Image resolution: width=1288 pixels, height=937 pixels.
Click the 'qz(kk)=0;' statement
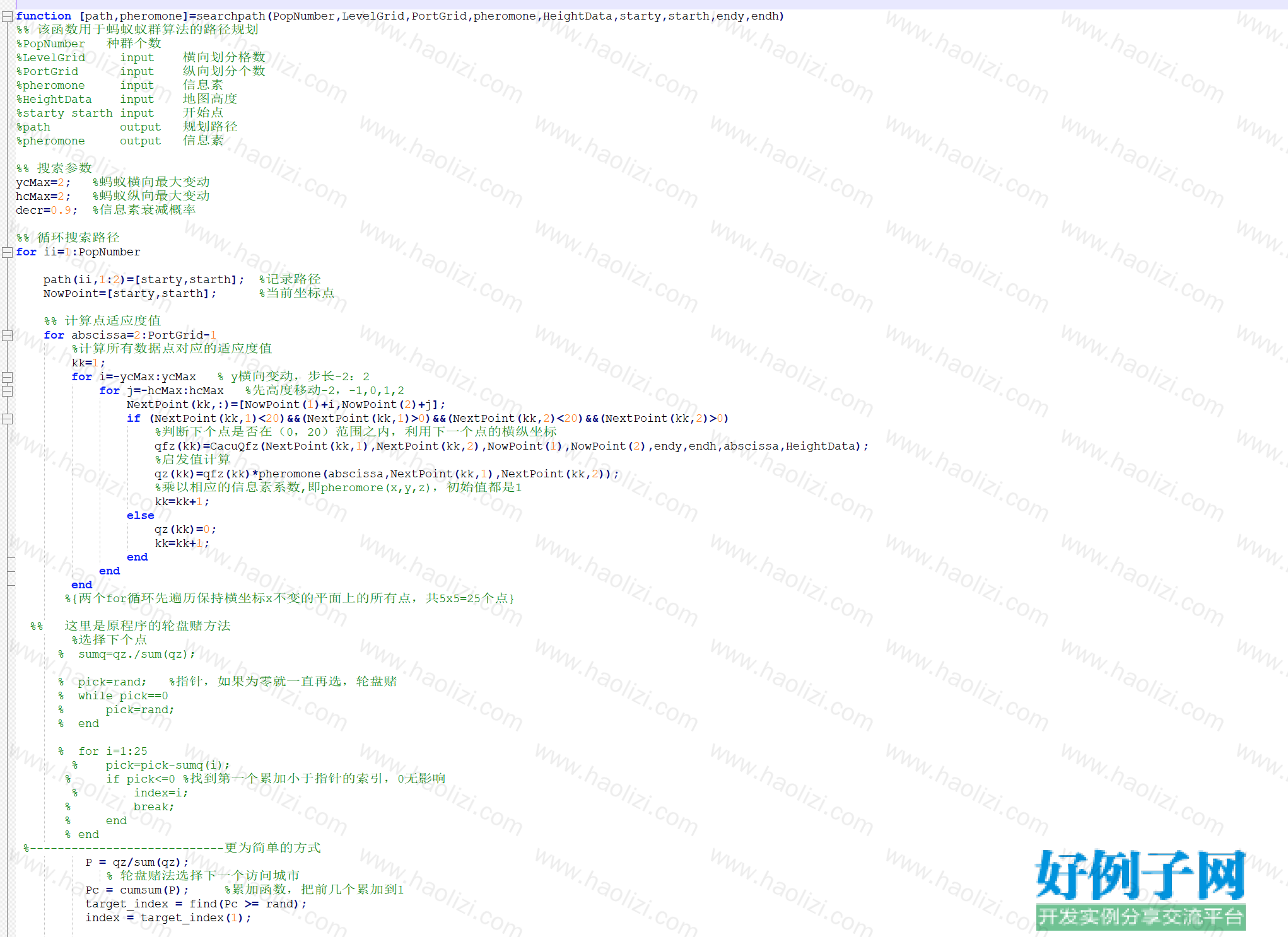click(x=185, y=530)
